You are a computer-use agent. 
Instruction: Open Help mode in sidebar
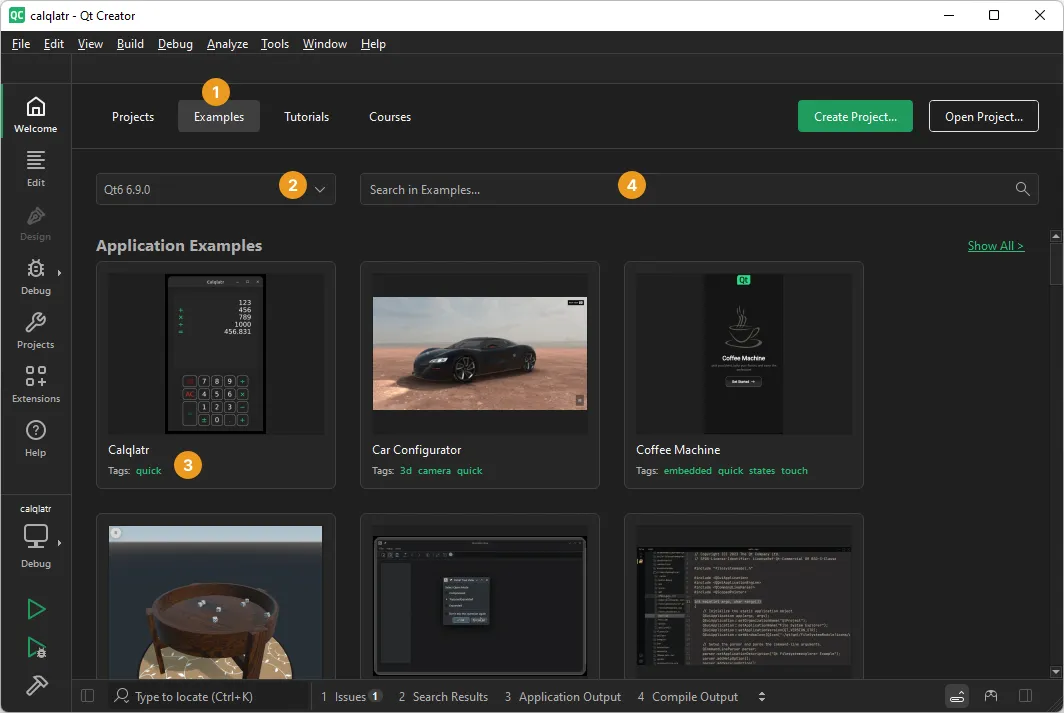coord(35,438)
